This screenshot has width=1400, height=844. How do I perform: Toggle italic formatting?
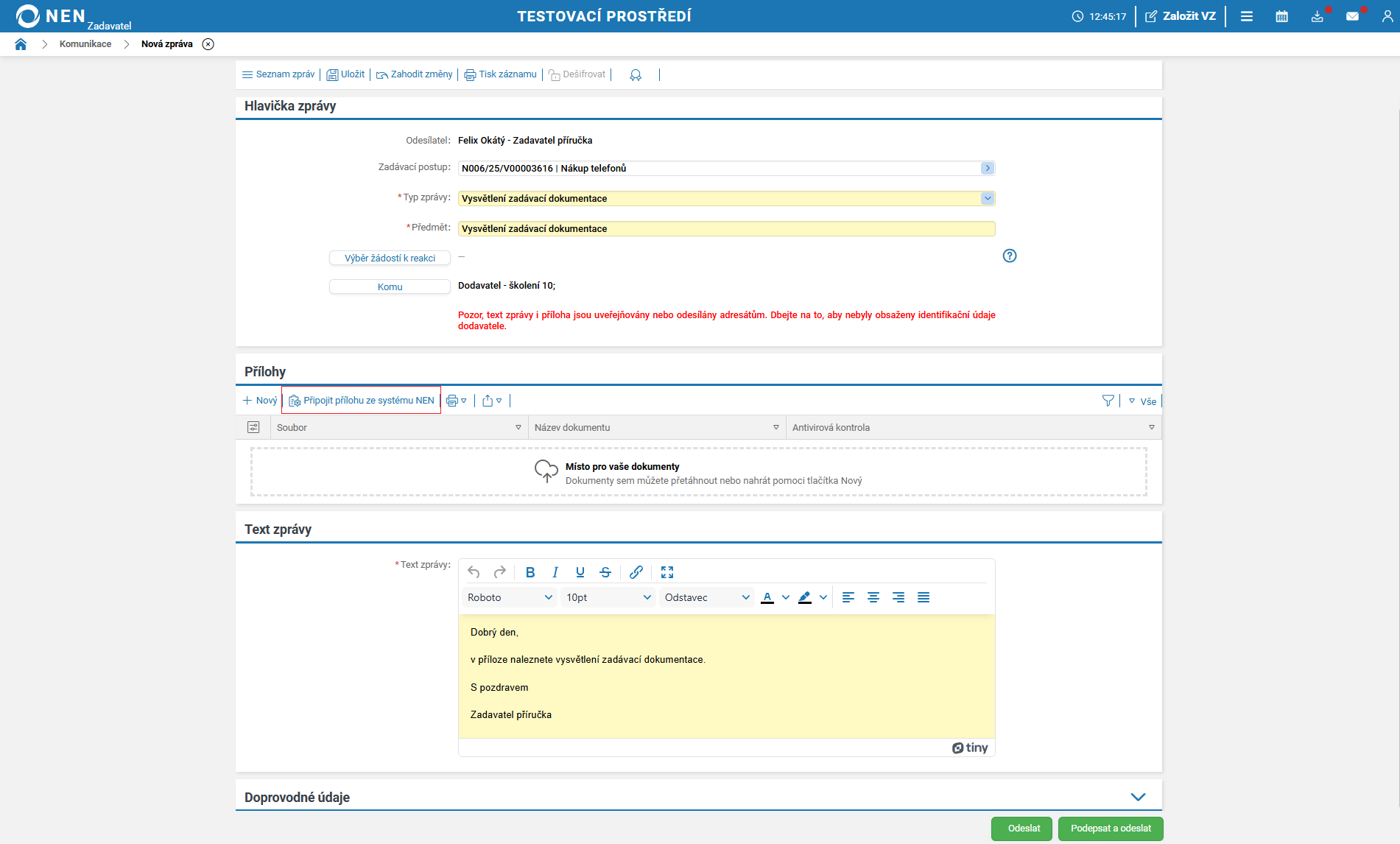click(x=555, y=572)
